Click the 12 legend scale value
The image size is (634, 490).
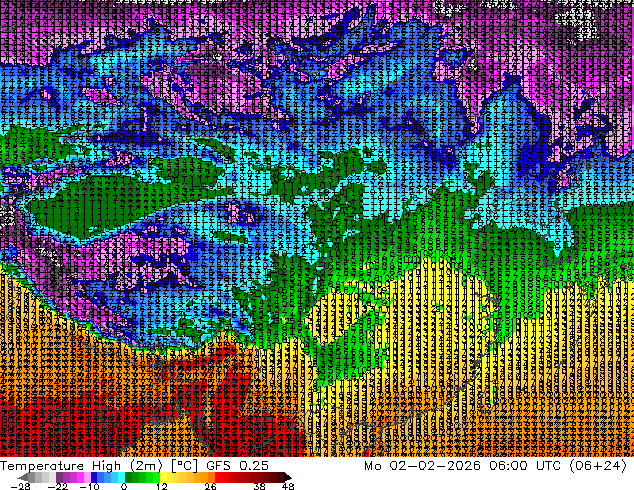[162, 486]
